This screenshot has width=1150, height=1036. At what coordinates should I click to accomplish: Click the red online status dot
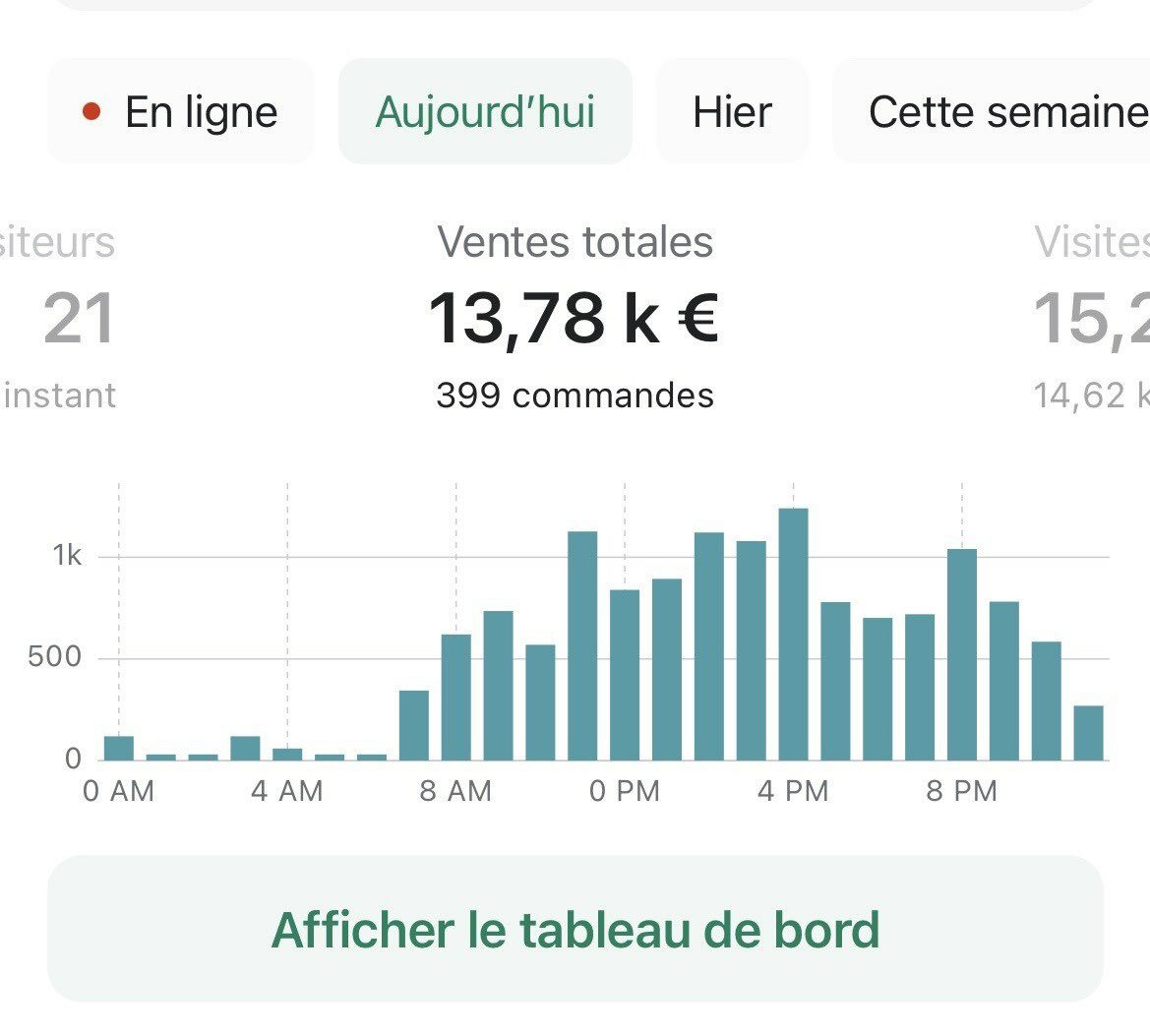click(x=91, y=111)
